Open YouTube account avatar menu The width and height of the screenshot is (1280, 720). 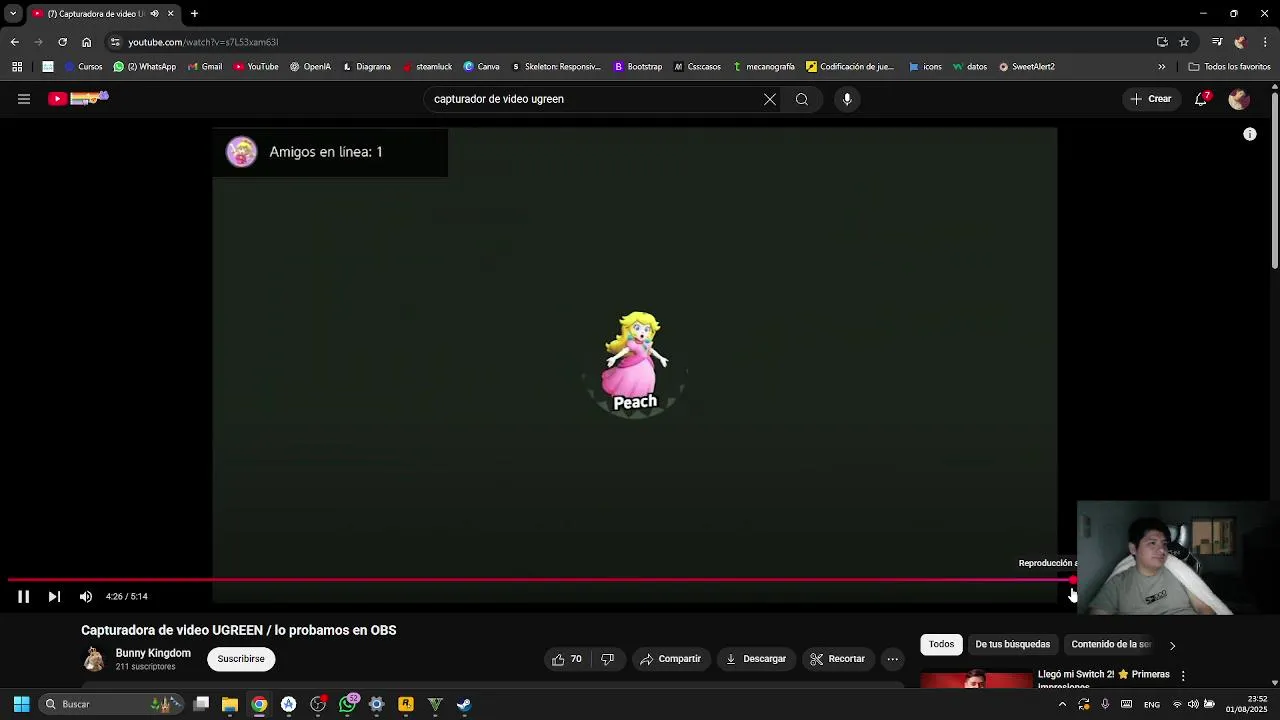point(1239,99)
